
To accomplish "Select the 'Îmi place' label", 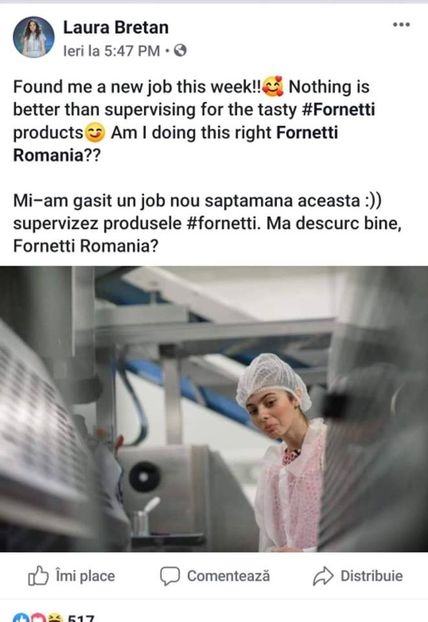I will click(85, 576).
